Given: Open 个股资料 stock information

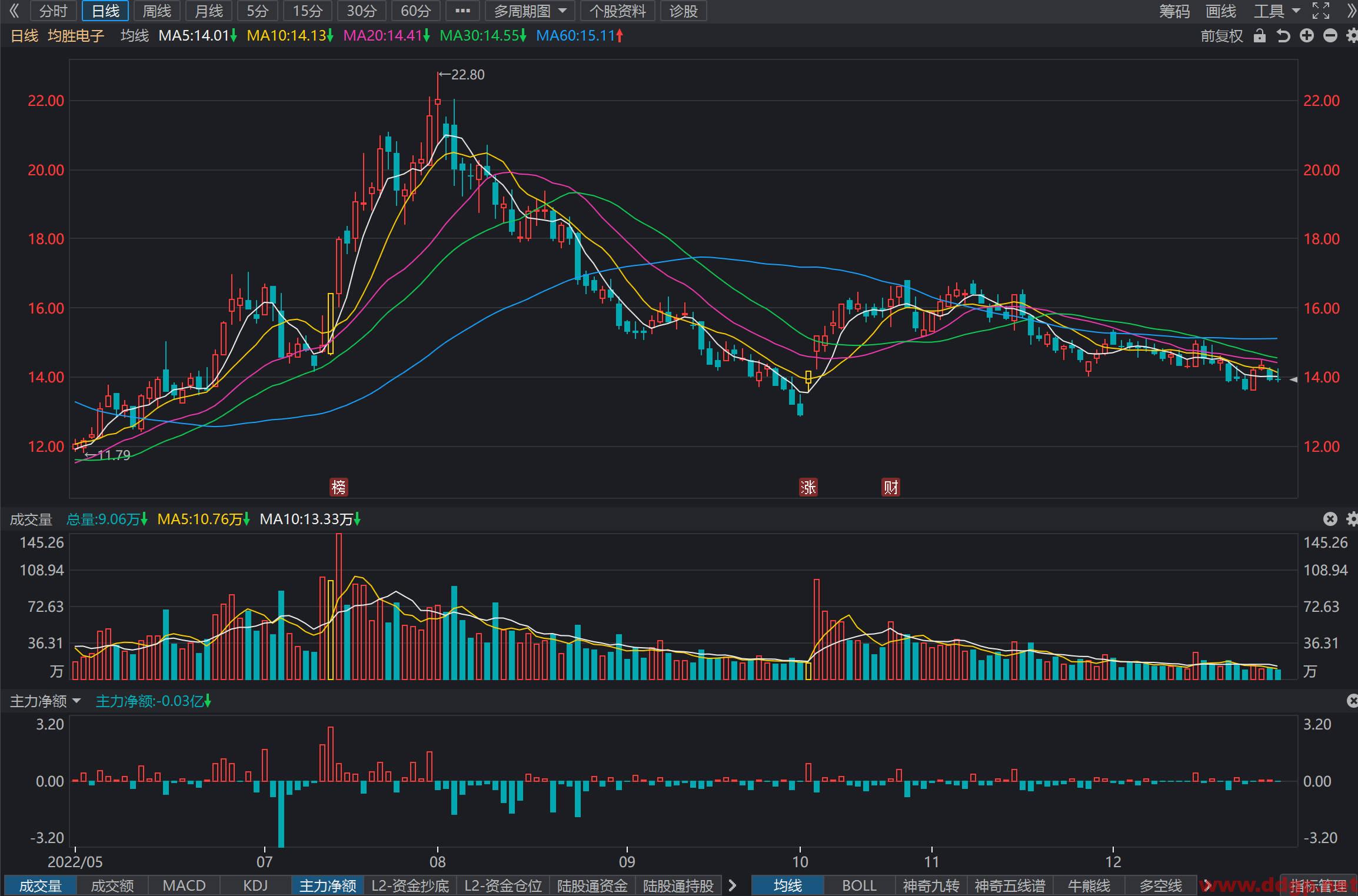Looking at the screenshot, I should pos(617,11).
